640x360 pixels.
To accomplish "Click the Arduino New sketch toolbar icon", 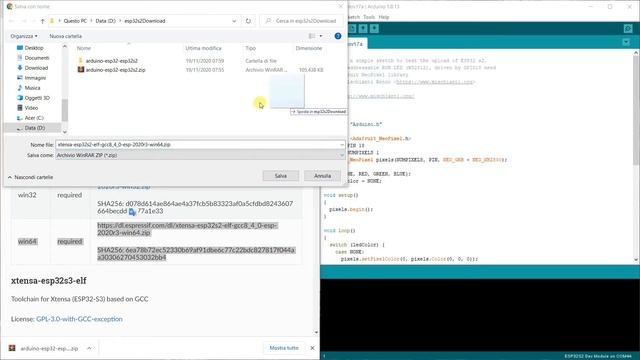I will [x=352, y=28].
